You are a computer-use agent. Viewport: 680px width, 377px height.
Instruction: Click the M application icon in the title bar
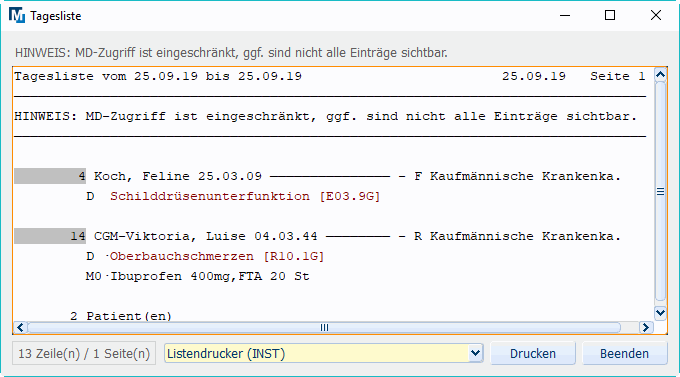pyautogui.click(x=17, y=16)
